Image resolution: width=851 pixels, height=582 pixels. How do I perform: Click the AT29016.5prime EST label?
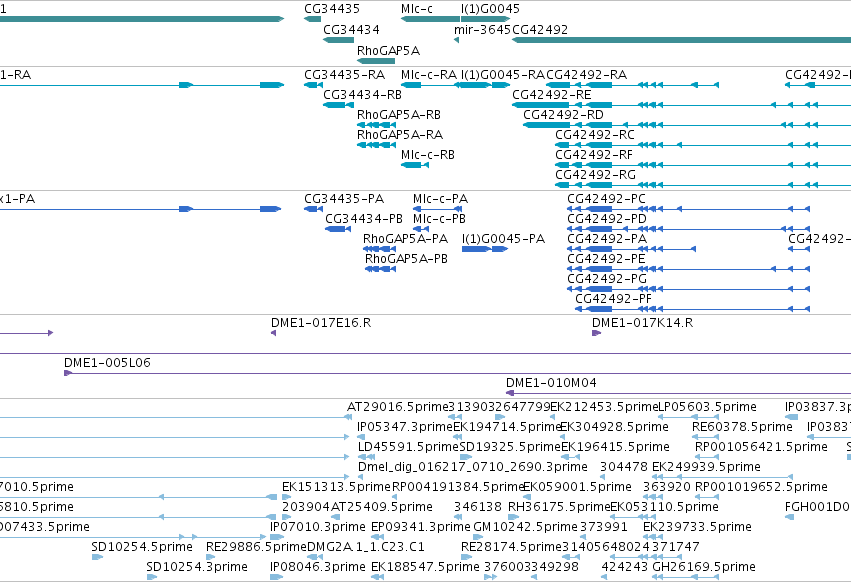(397, 407)
